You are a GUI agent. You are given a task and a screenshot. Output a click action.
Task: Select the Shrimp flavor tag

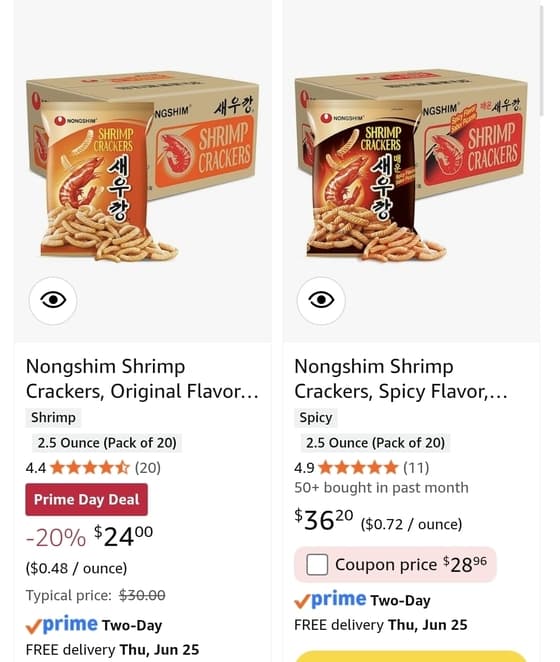pos(53,418)
